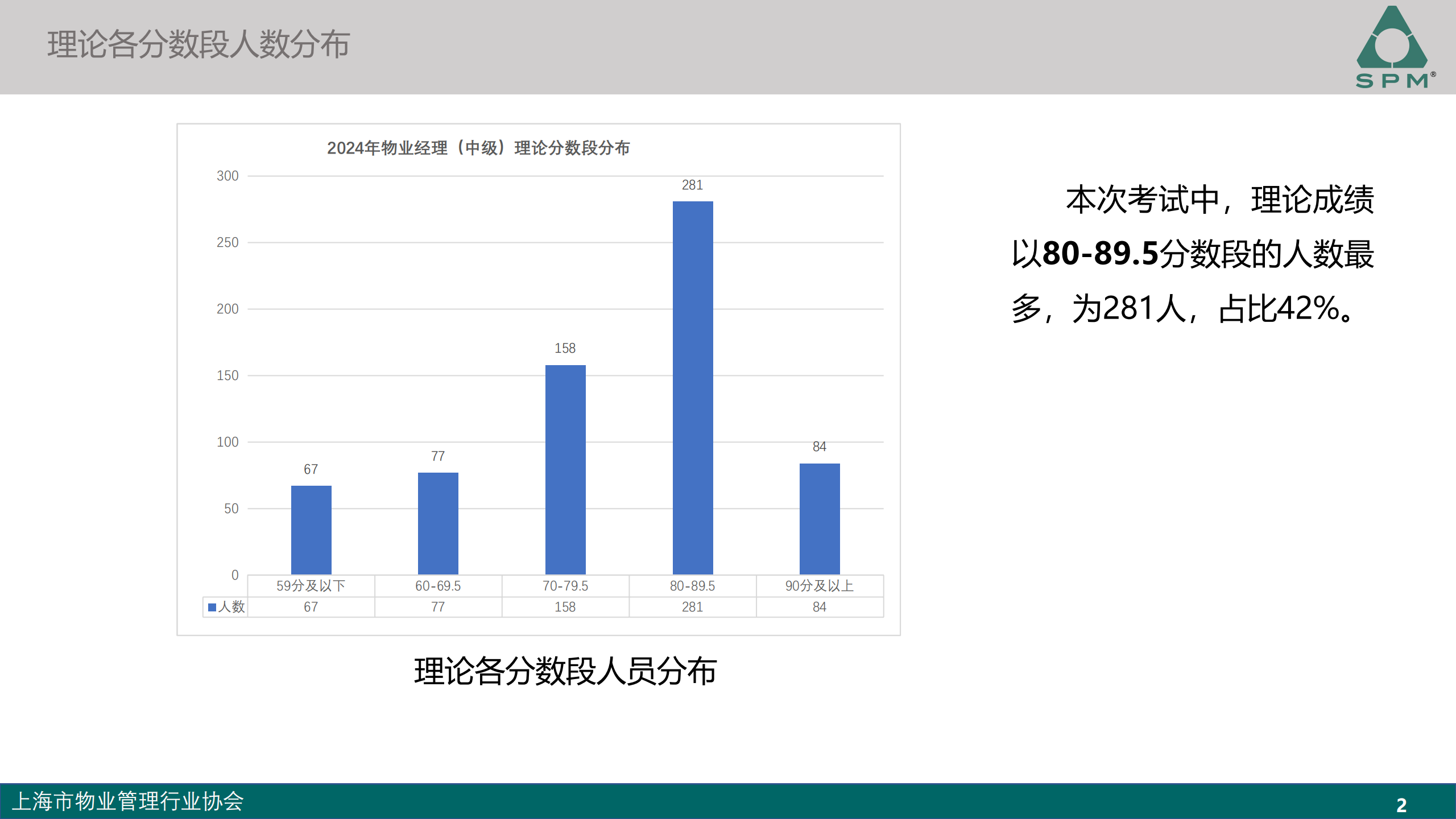Click category label 80-89.5 in table
Viewport: 1456px width, 819px height.
[693, 586]
